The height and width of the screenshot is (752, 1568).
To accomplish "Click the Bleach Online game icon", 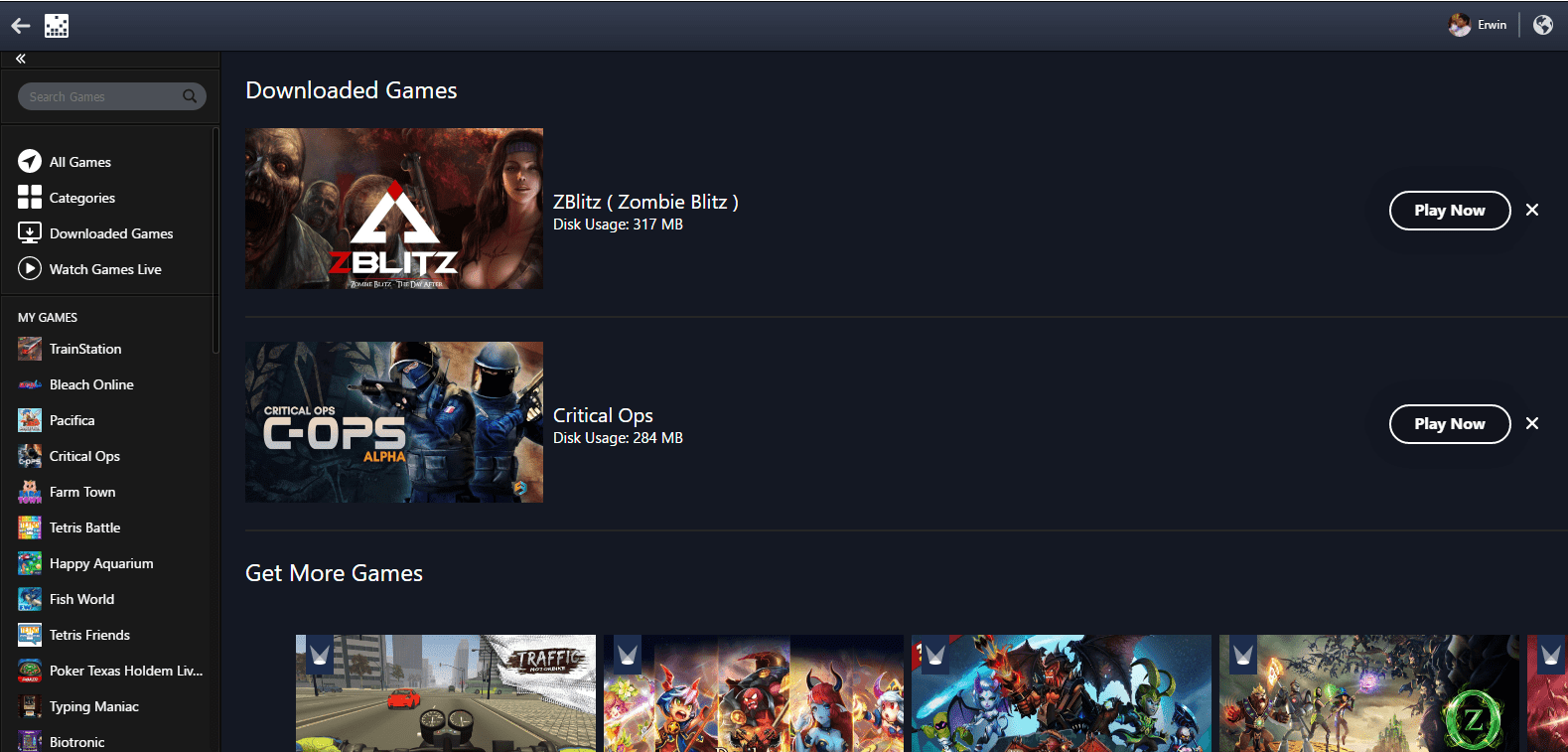I will coord(30,384).
